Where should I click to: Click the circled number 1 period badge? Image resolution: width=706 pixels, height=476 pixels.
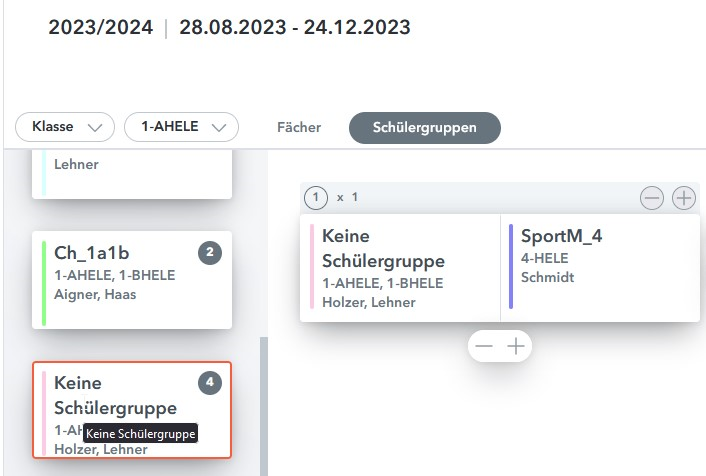click(316, 198)
